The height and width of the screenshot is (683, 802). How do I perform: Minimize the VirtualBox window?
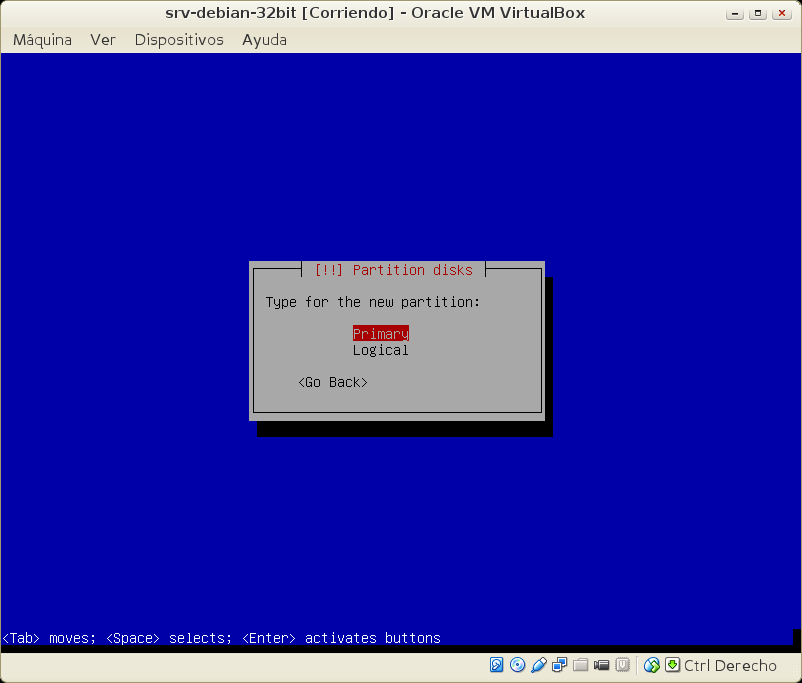(739, 13)
